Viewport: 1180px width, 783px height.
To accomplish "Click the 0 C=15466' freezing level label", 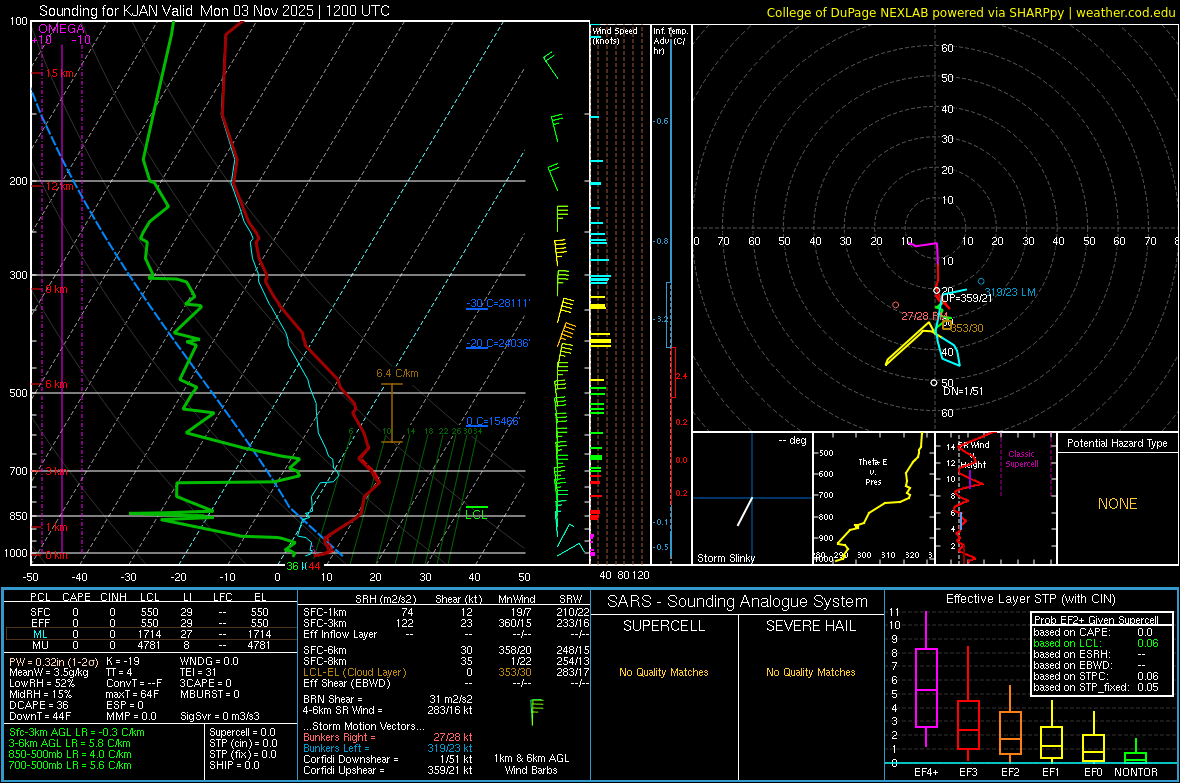I will (493, 422).
